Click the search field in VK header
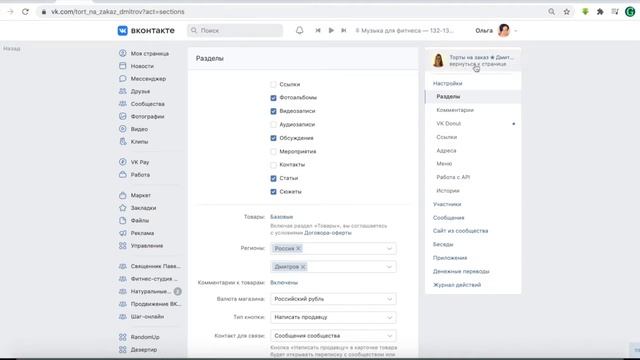Viewport: 640px width, 360px height. (235, 31)
